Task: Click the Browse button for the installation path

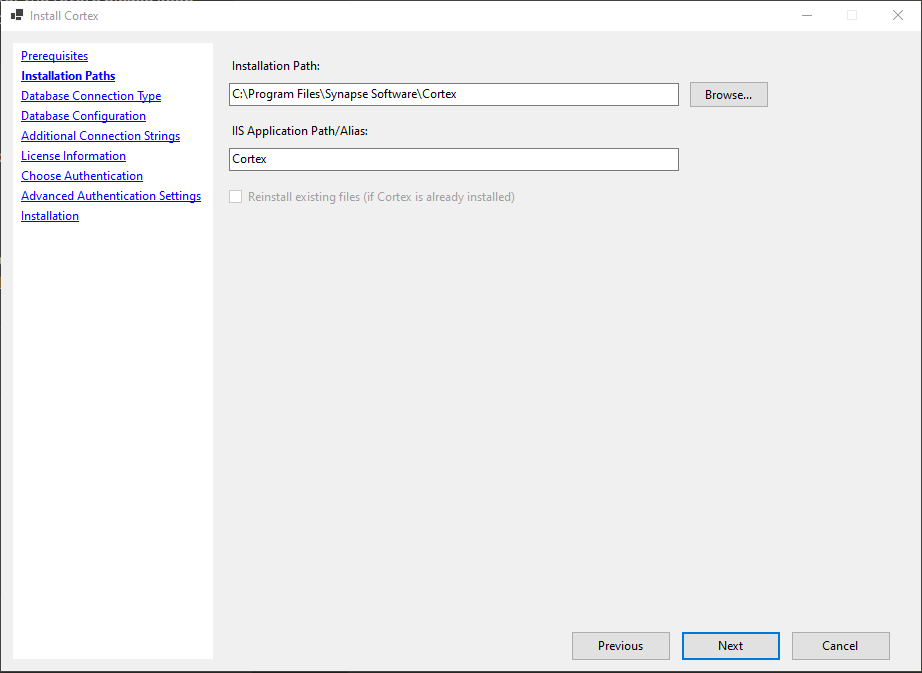Action: [x=728, y=94]
